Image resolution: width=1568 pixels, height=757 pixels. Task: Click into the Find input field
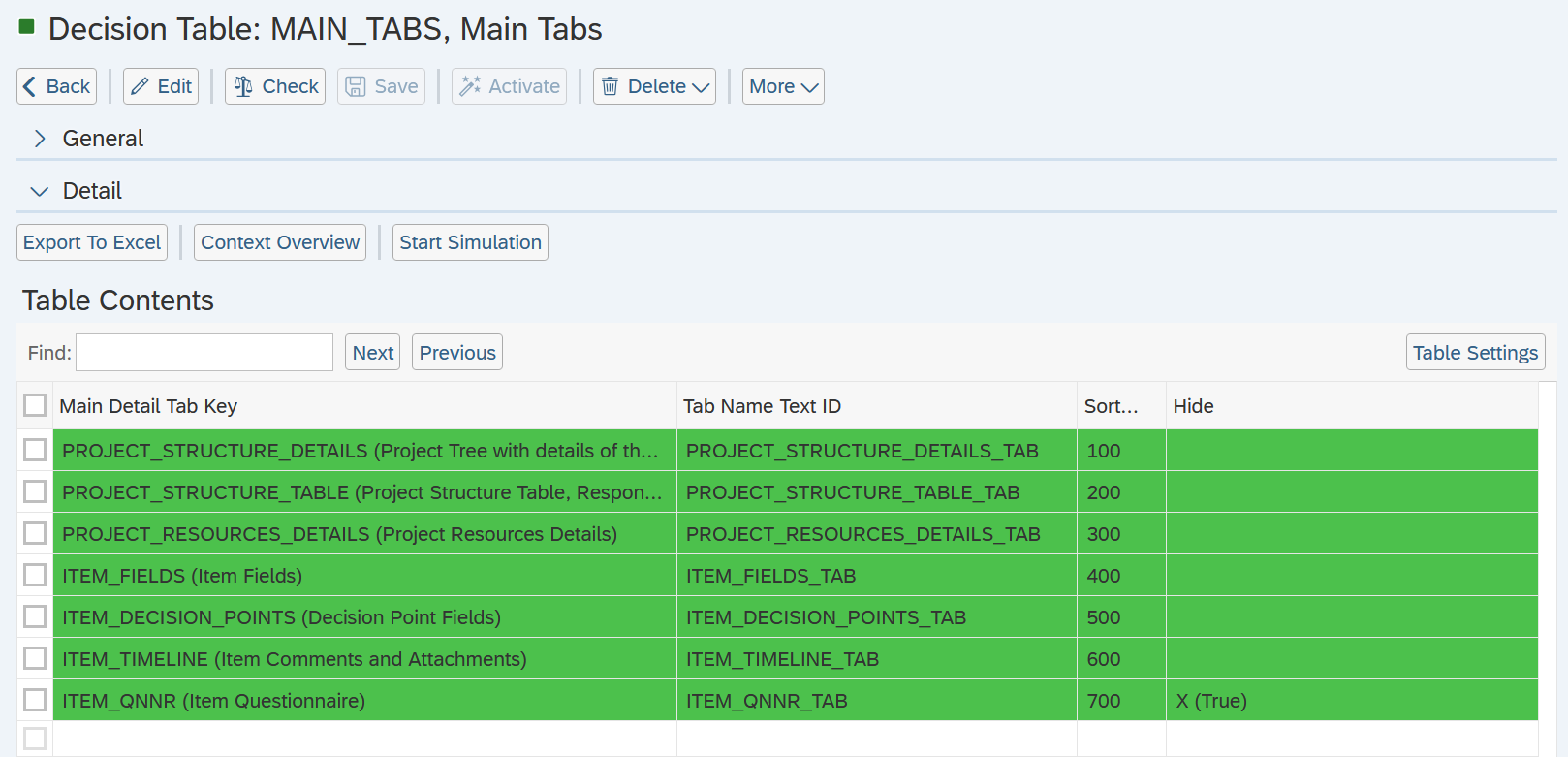click(x=204, y=353)
